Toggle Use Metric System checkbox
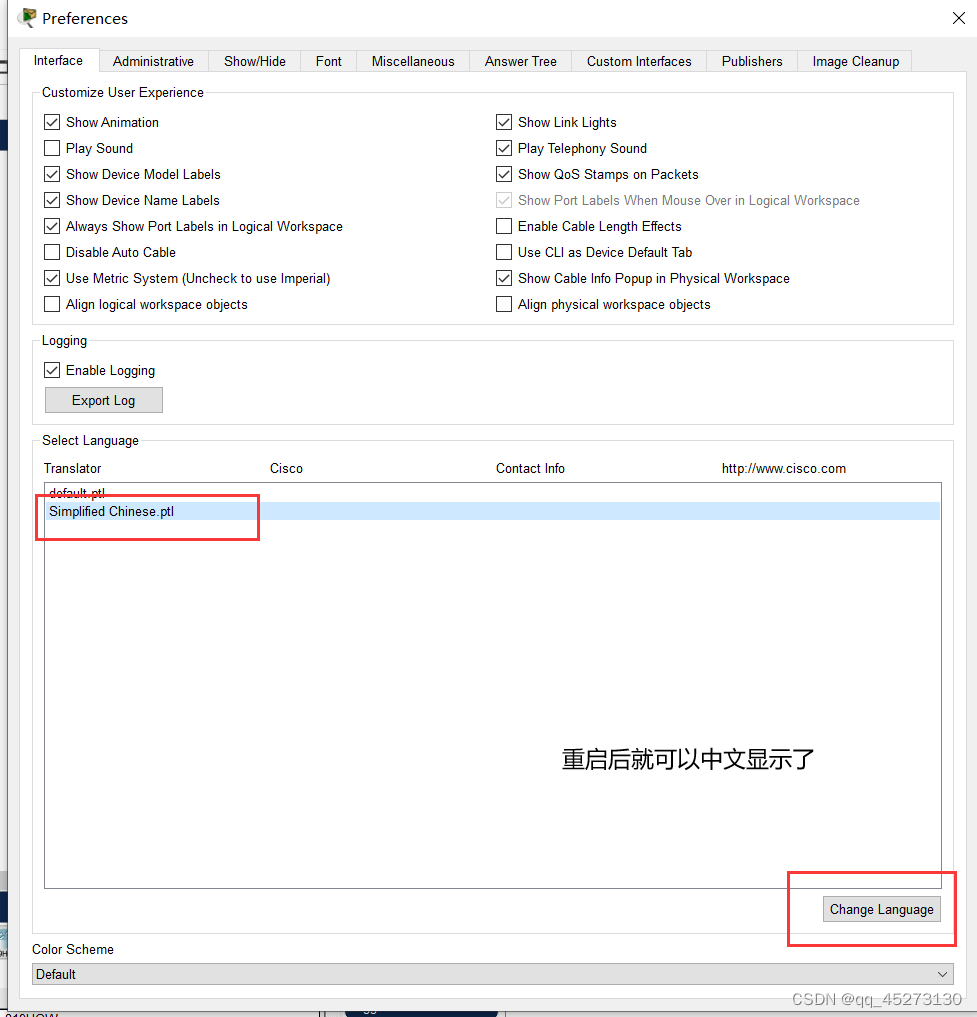 (52, 278)
